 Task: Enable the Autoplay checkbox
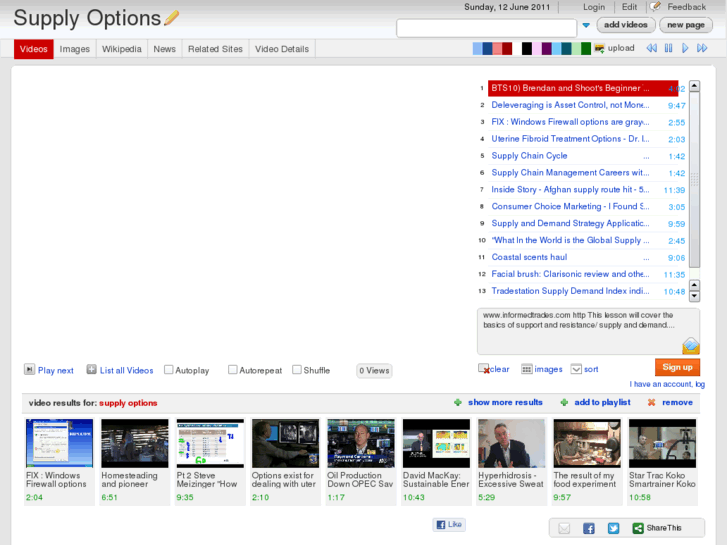pyautogui.click(x=169, y=370)
